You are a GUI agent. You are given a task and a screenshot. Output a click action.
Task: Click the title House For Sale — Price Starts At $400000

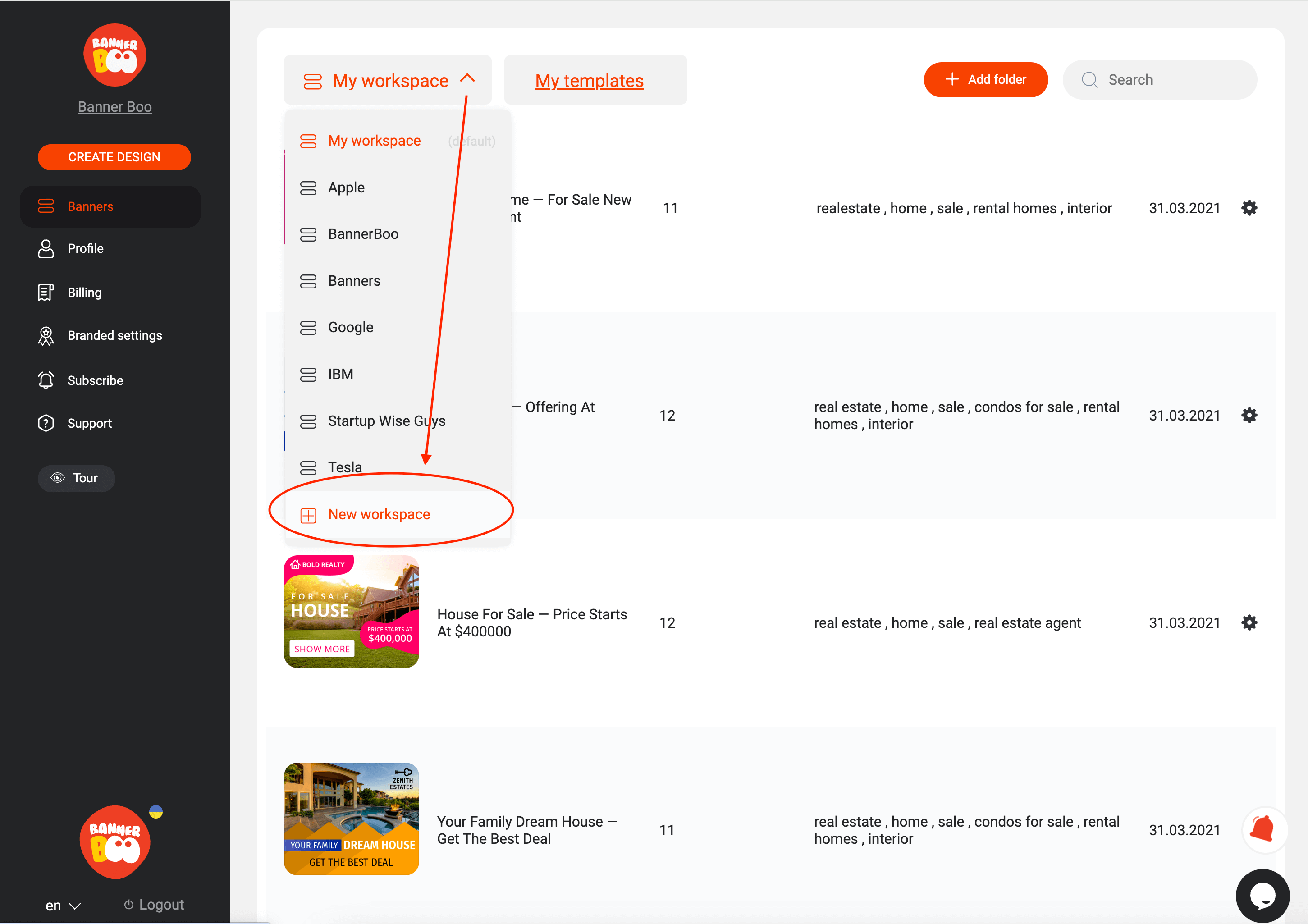[532, 622]
